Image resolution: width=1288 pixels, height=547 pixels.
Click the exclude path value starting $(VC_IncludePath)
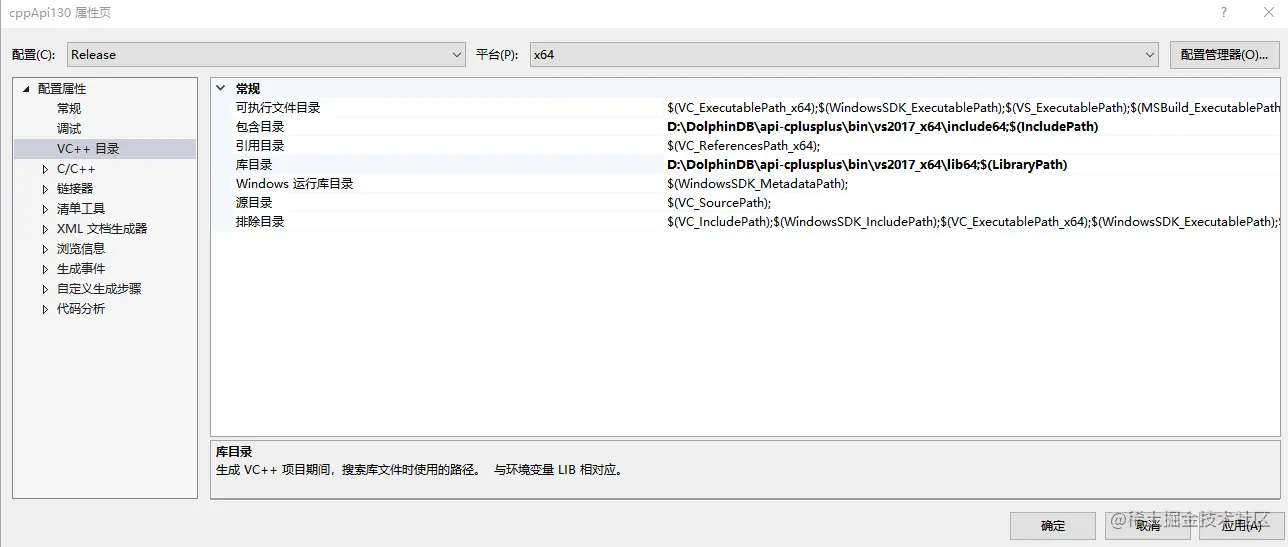973,222
